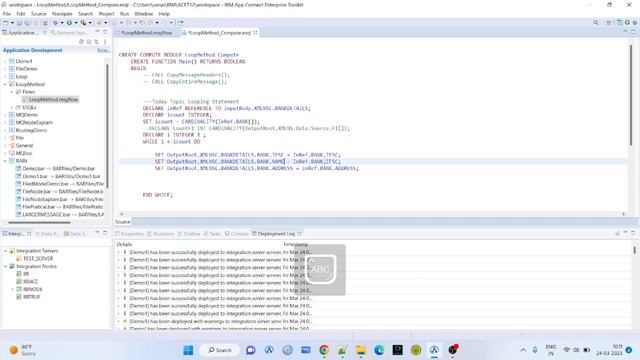
Task: Open the Tasks view tab
Action: click(212, 234)
